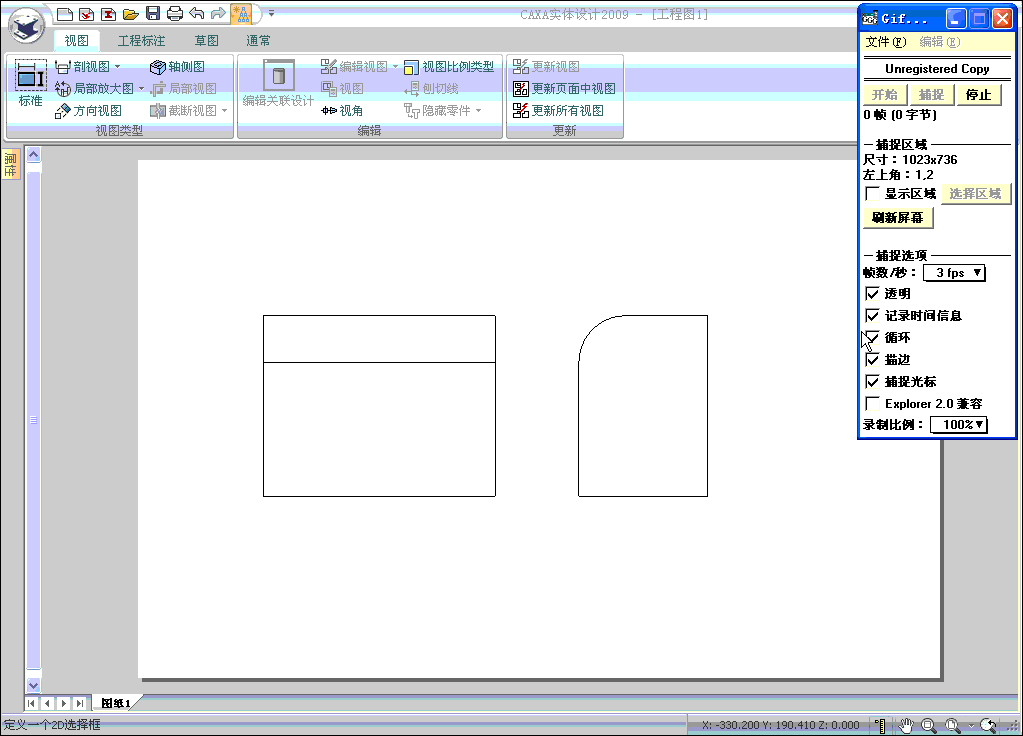
Task: Click the scroll up arrow
Action: tap(33, 155)
